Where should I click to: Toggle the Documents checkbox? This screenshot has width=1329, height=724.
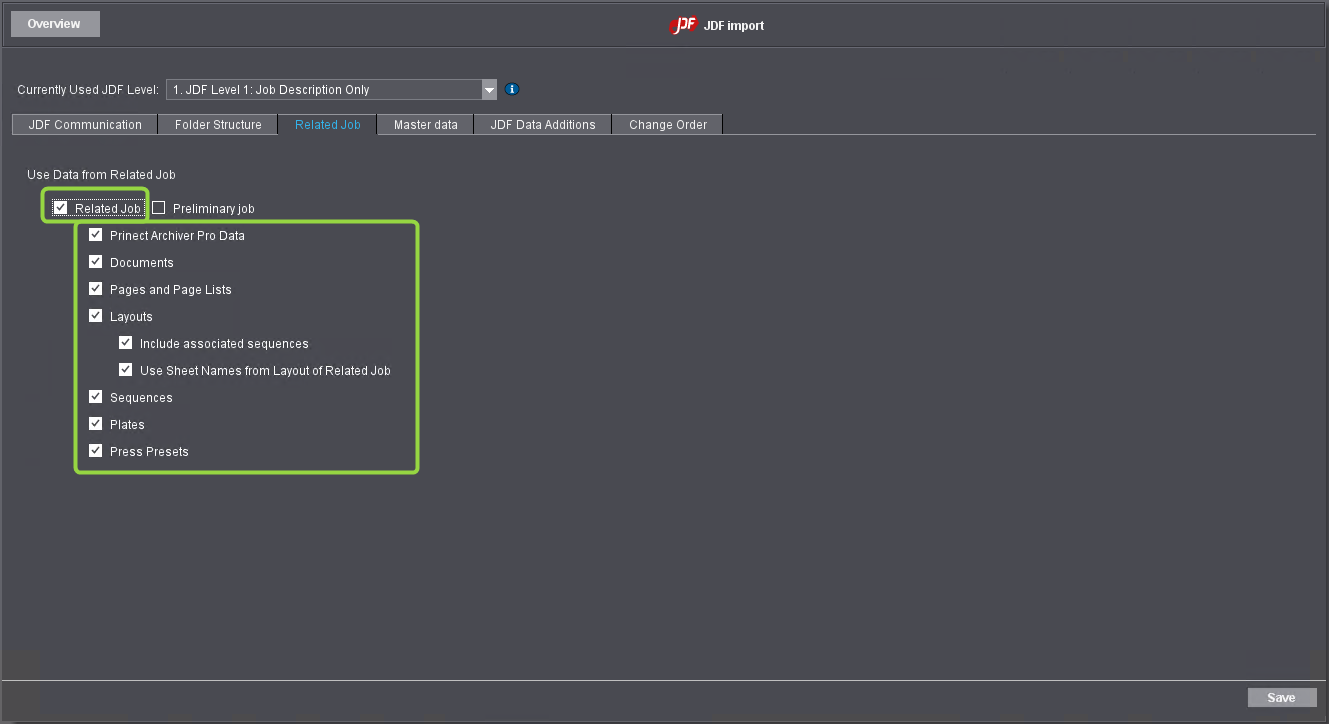pos(96,262)
